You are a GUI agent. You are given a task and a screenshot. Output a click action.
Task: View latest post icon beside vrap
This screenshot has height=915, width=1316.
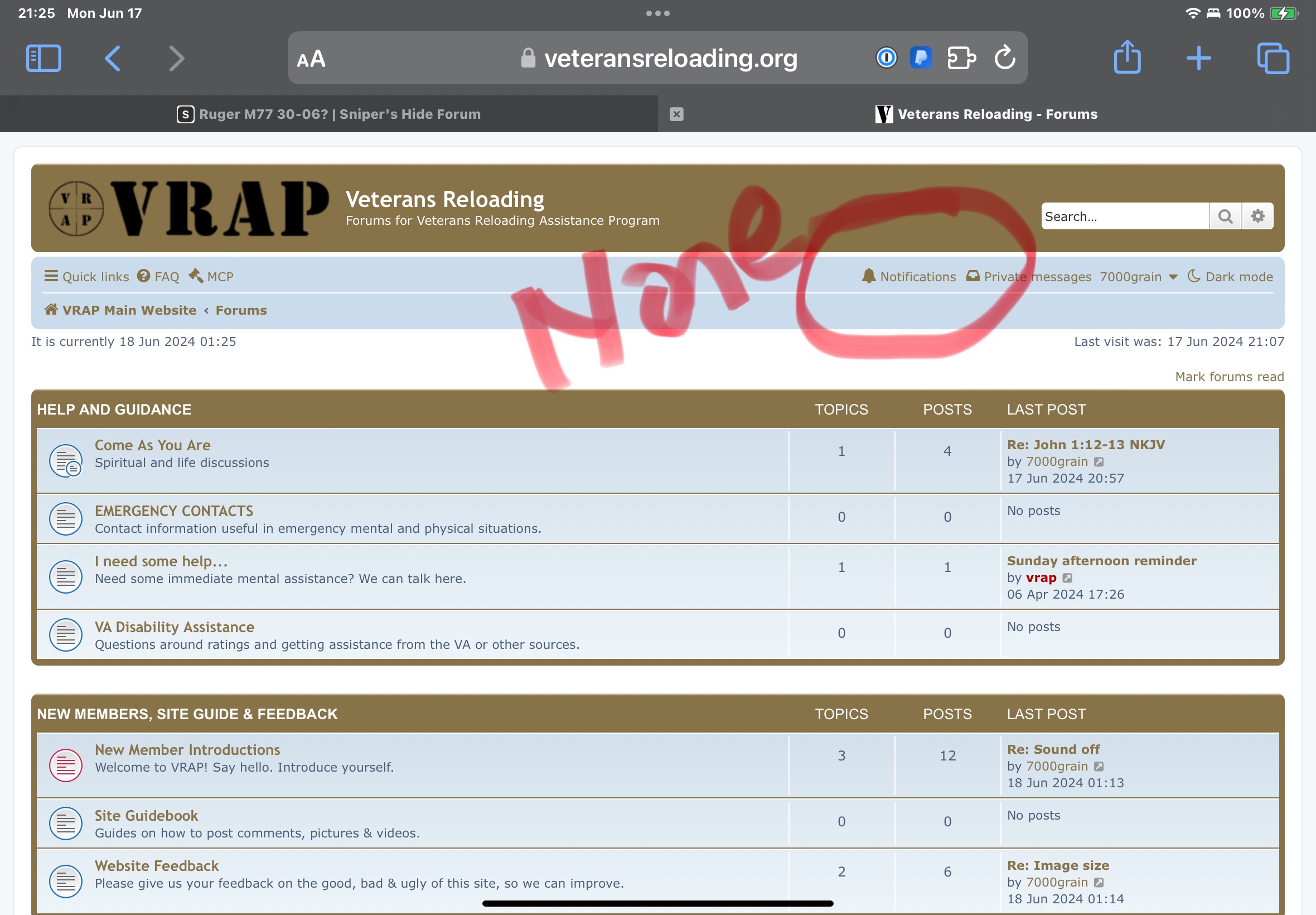[x=1067, y=578]
